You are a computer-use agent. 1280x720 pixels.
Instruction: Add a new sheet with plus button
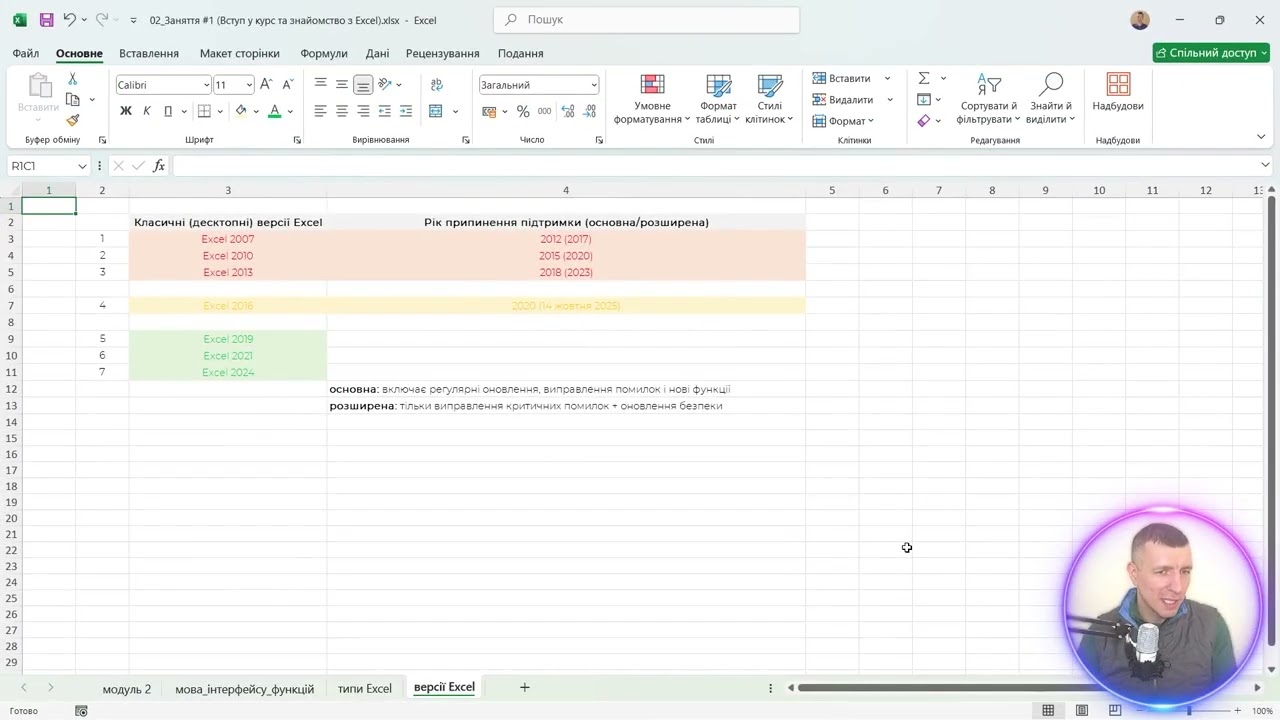524,687
